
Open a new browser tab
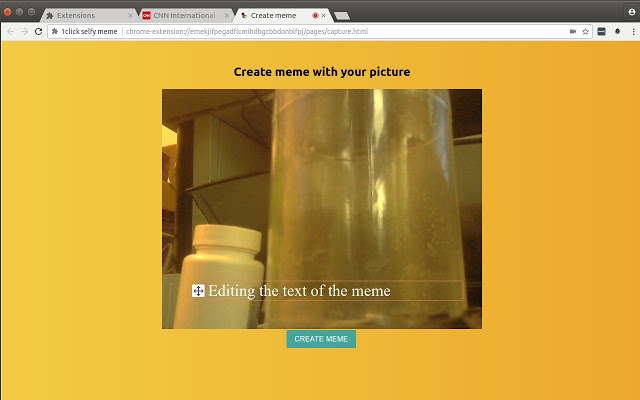click(341, 16)
